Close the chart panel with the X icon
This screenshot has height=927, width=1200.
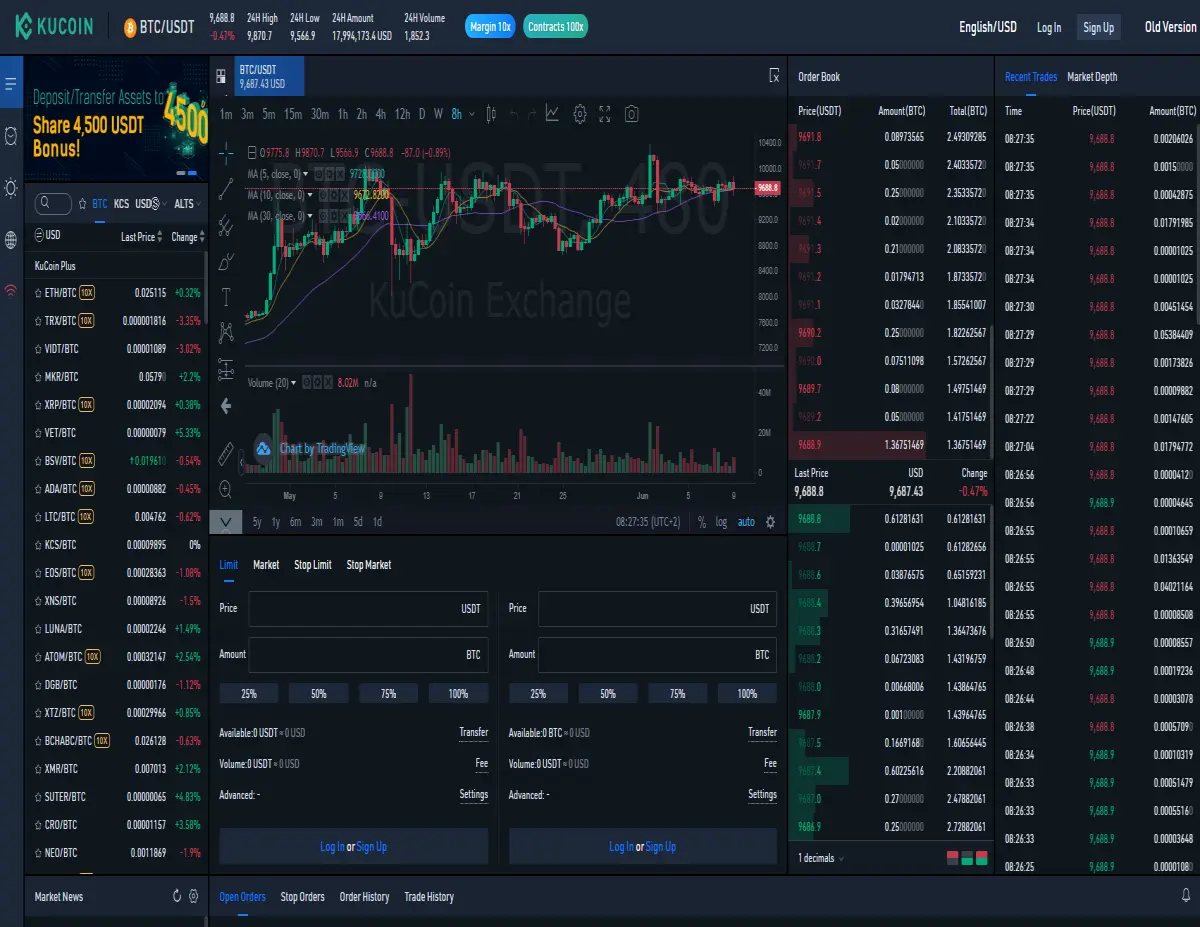point(774,75)
